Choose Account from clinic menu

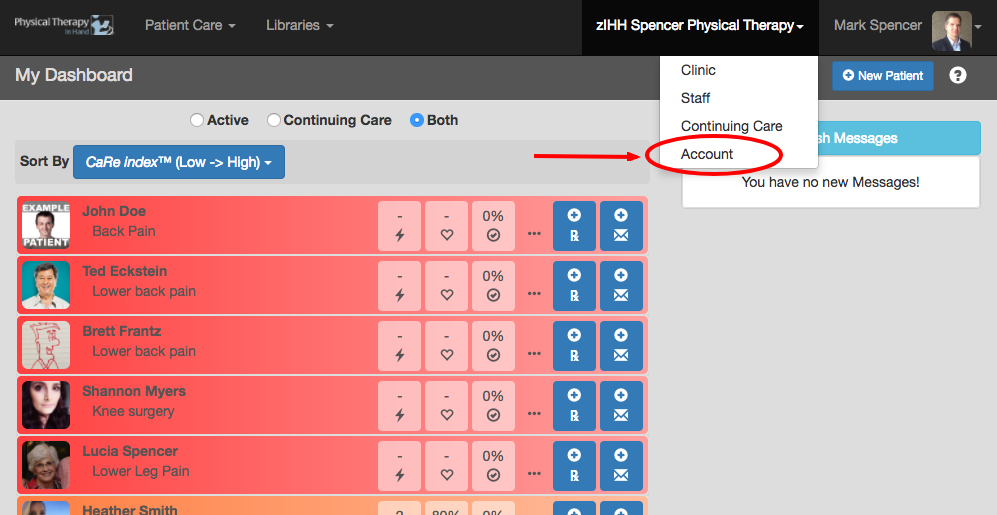point(707,154)
